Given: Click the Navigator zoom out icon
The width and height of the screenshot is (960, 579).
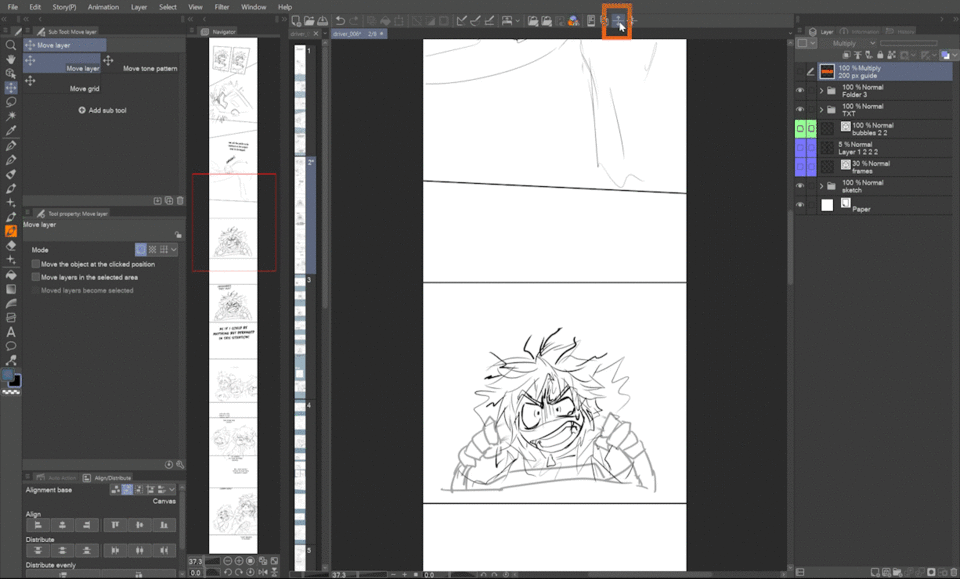Looking at the screenshot, I should tap(228, 561).
